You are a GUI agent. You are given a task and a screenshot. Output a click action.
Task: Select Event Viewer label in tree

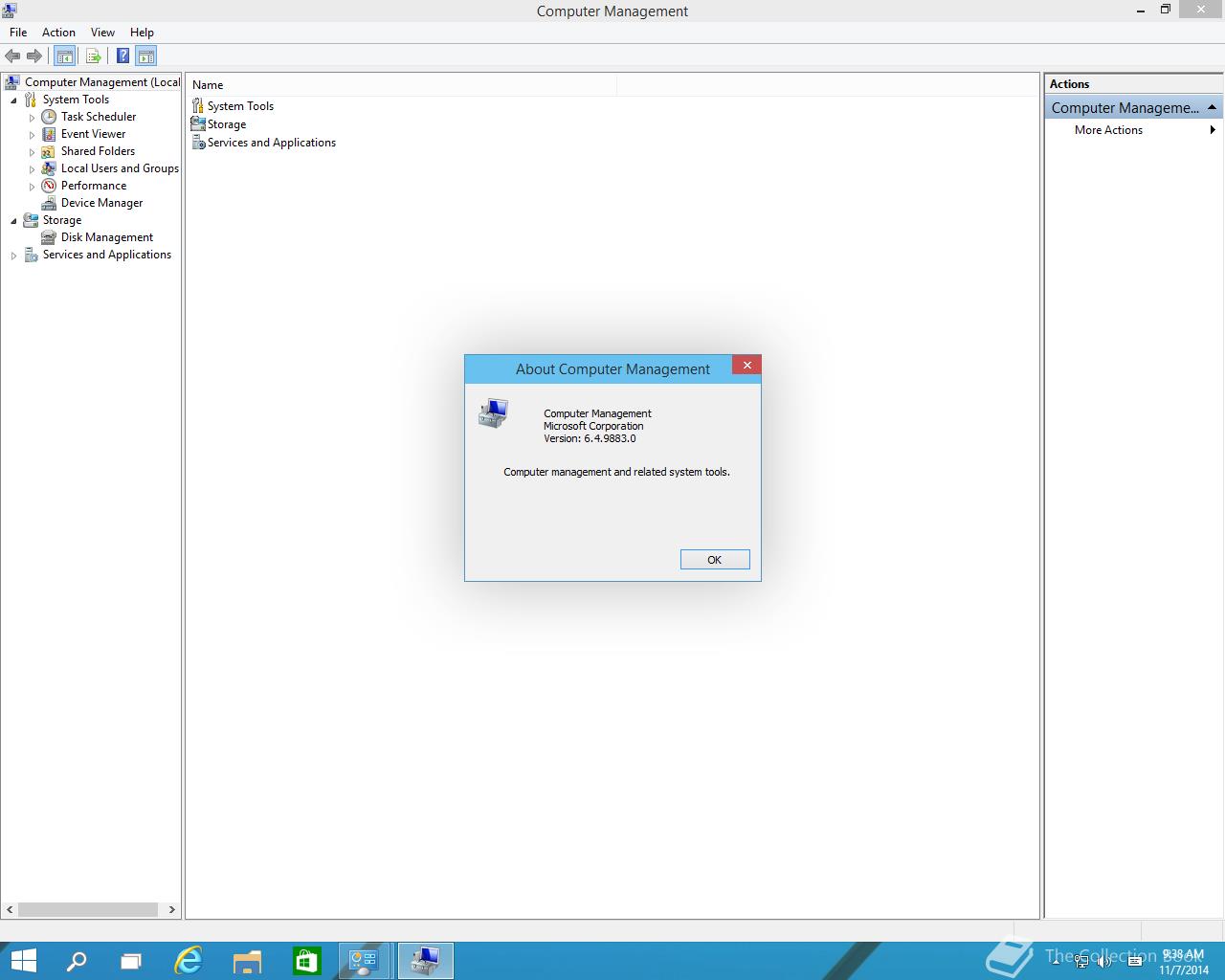(94, 134)
